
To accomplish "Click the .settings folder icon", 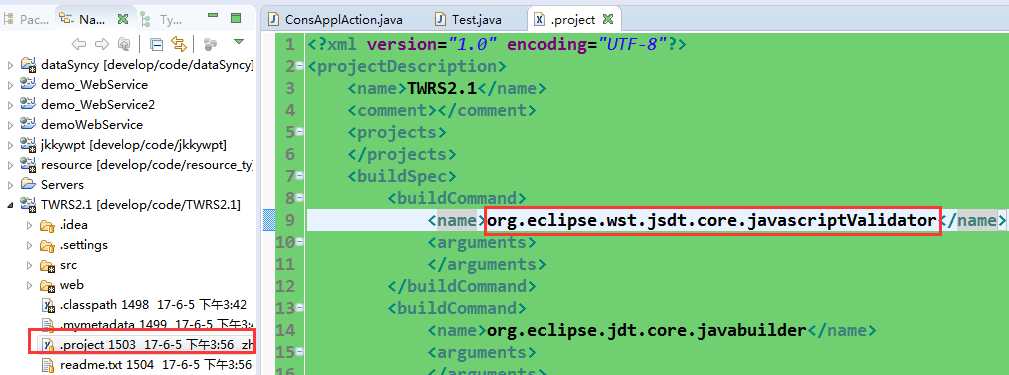I will tap(48, 245).
